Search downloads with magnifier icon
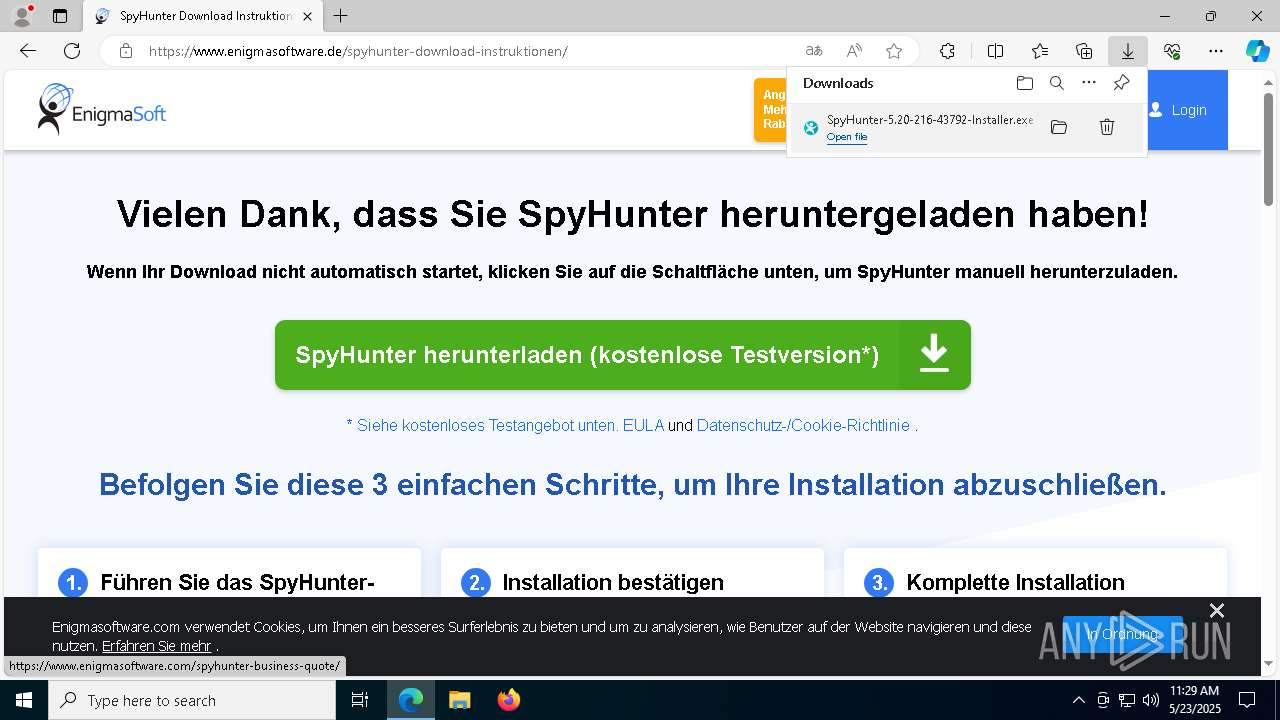 [x=1056, y=83]
